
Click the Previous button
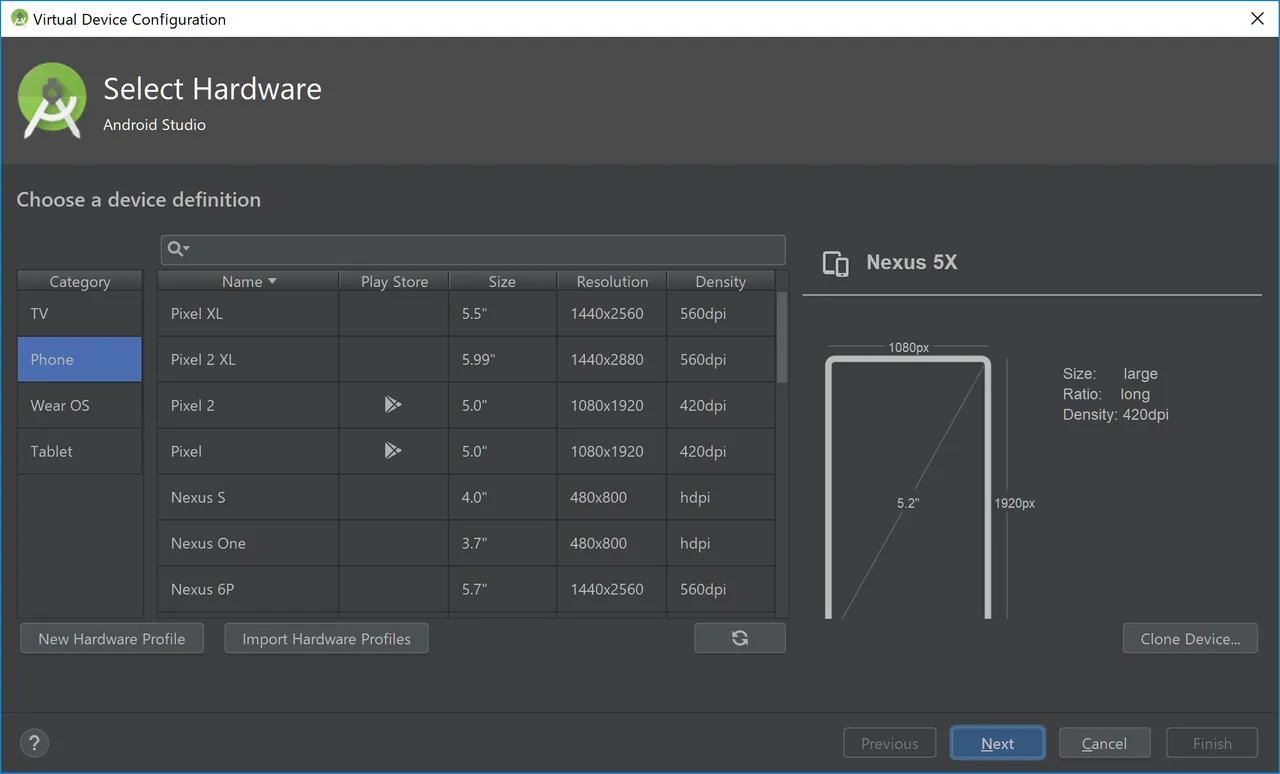pos(889,743)
